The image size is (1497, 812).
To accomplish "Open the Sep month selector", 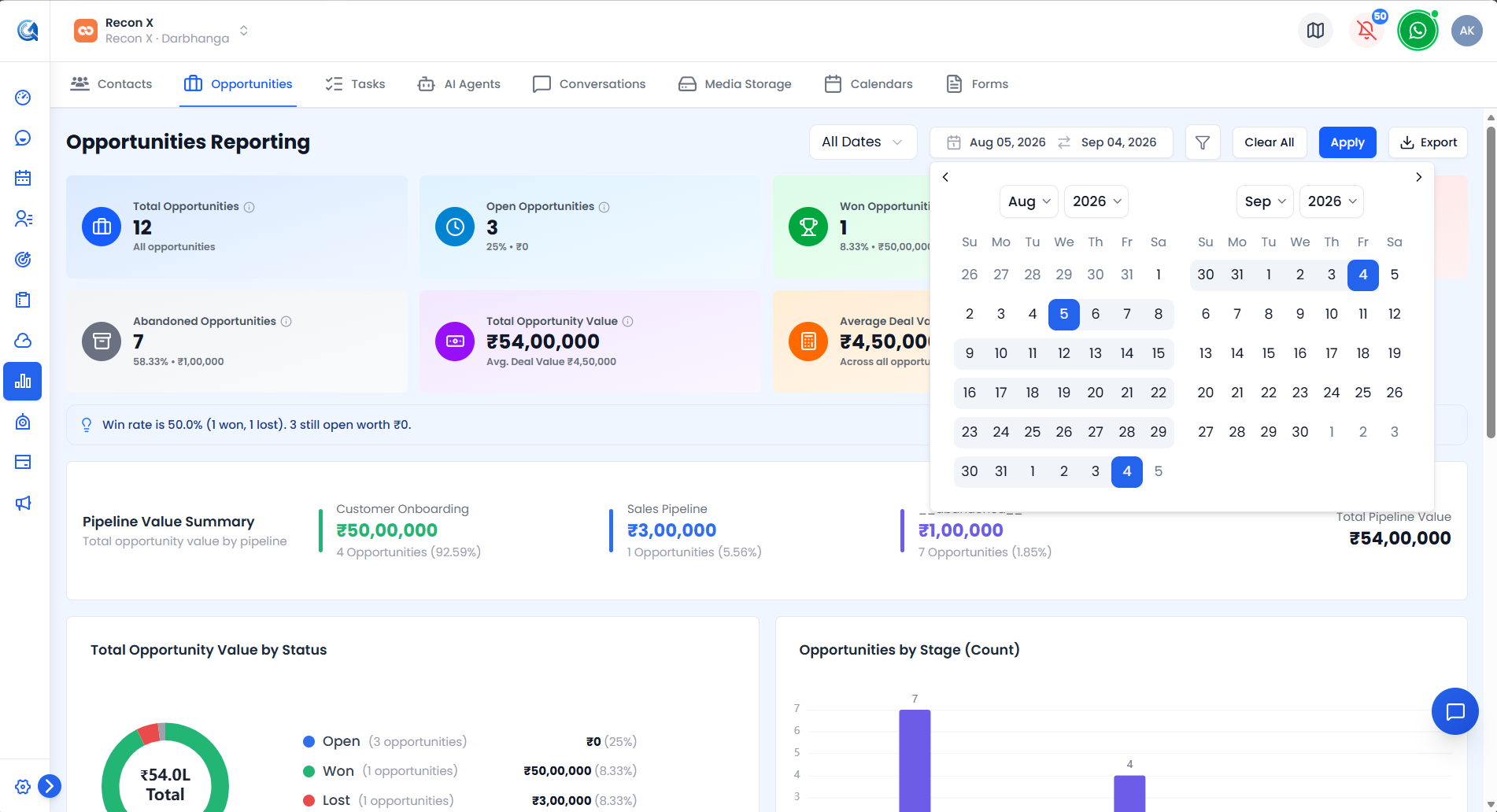I will 1265,201.
